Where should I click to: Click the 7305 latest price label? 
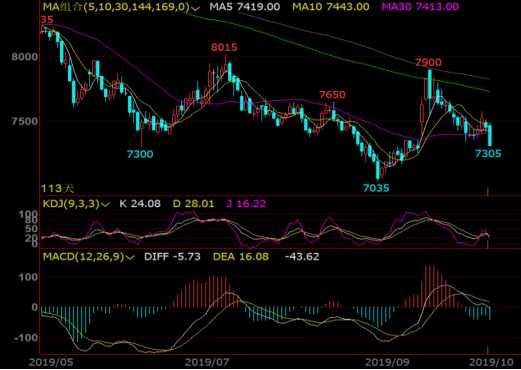tap(488, 153)
